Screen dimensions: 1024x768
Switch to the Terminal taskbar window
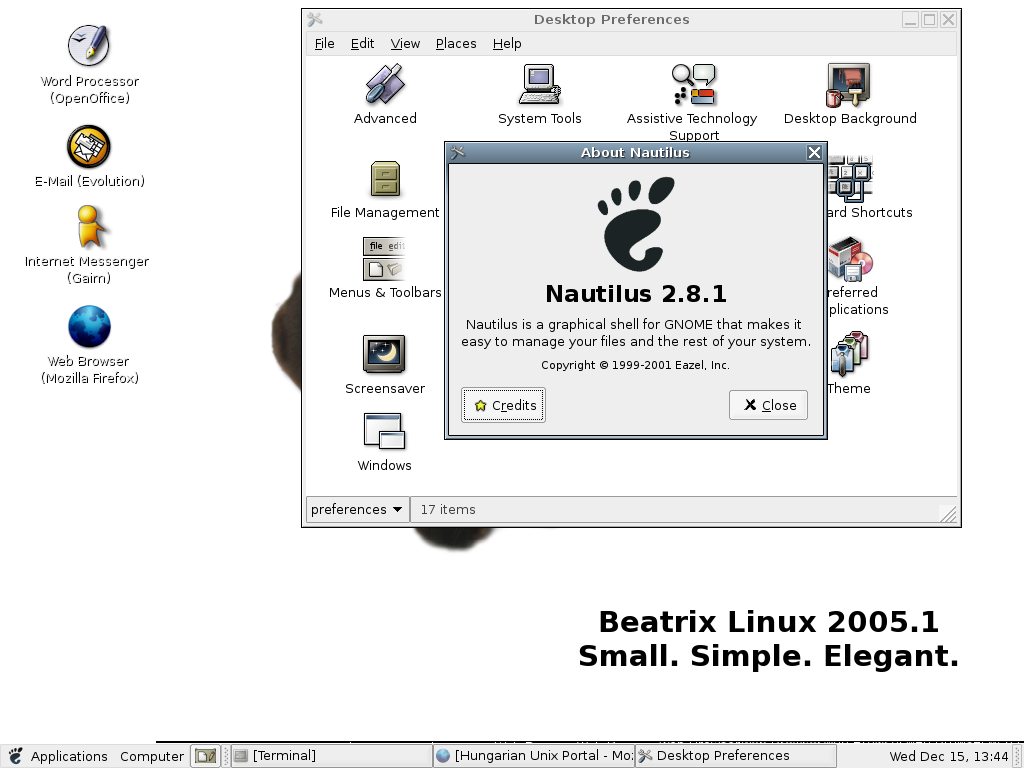pyautogui.click(x=332, y=756)
